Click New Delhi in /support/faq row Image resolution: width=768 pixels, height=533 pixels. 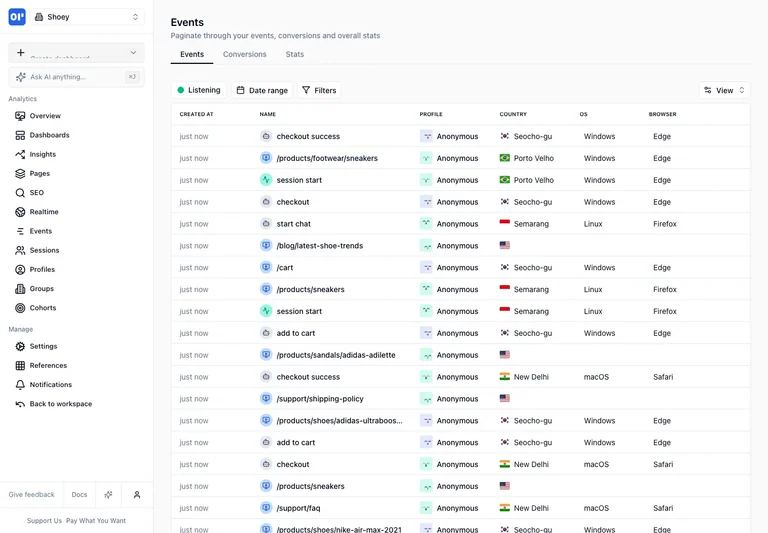(531, 509)
